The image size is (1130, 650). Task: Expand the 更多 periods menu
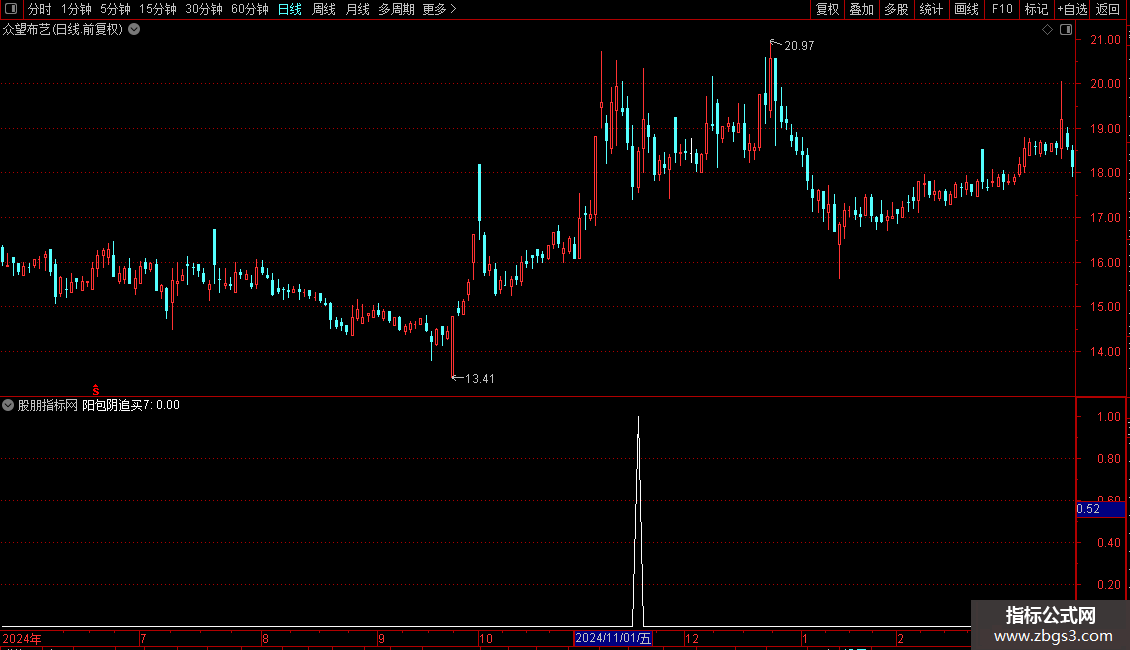click(x=440, y=9)
